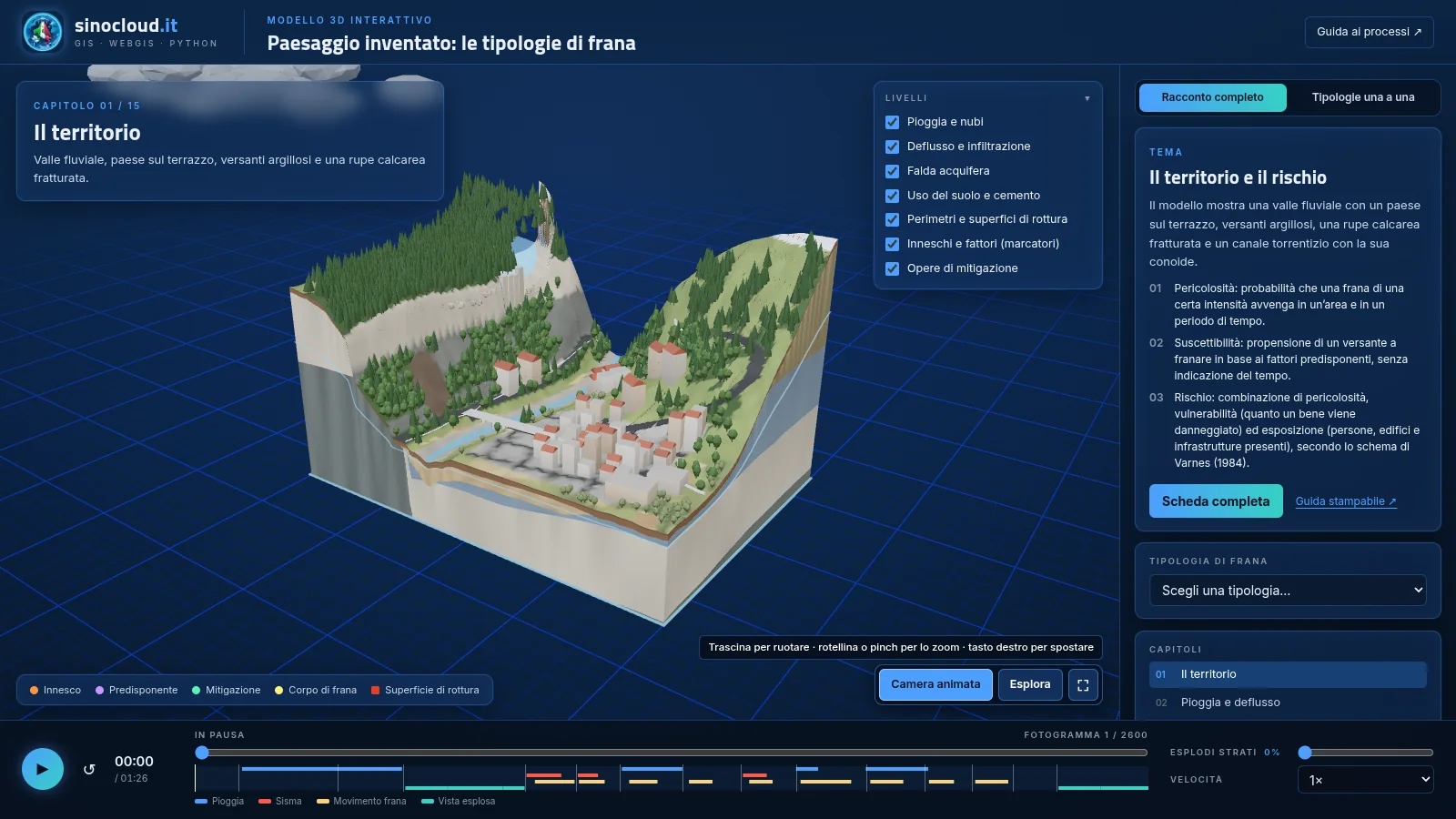Click the timeline progress slider handle
The height and width of the screenshot is (819, 1456).
point(202,753)
